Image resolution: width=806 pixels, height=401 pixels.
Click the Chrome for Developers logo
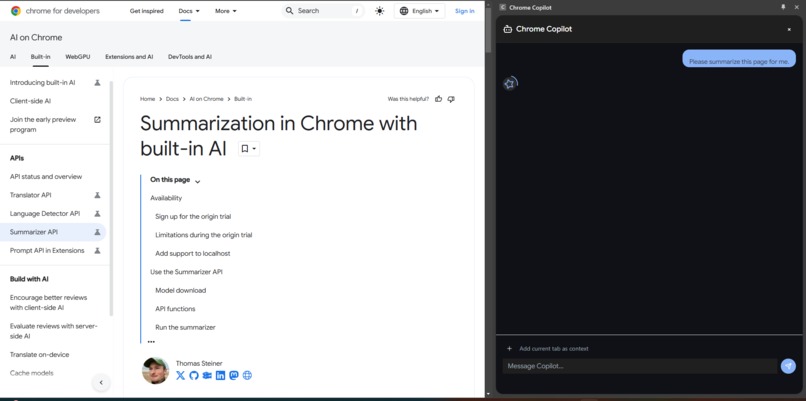click(x=55, y=11)
